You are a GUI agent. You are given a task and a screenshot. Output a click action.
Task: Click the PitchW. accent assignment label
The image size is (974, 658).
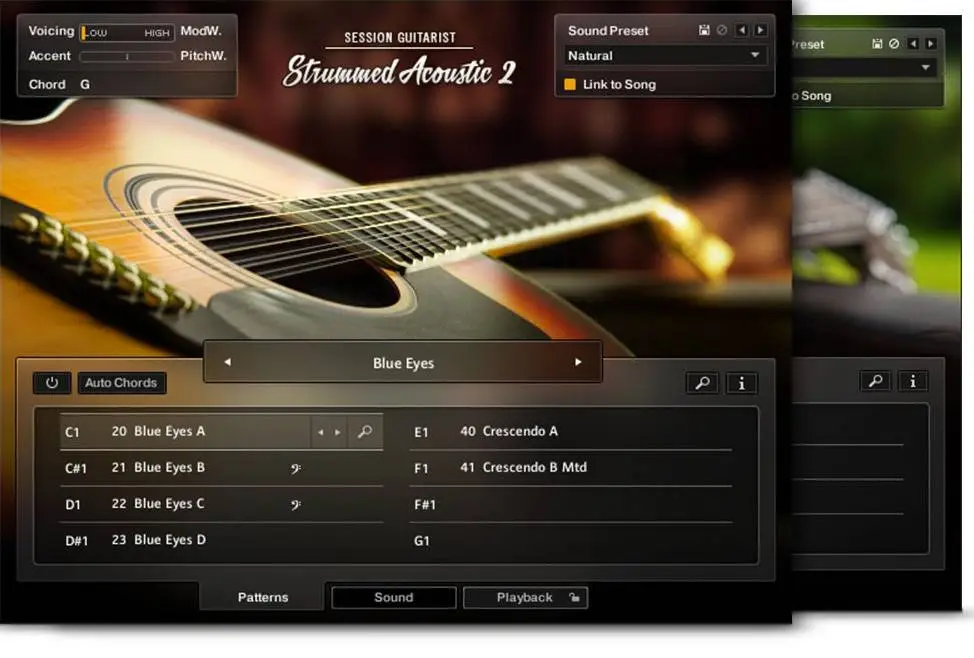click(x=203, y=55)
